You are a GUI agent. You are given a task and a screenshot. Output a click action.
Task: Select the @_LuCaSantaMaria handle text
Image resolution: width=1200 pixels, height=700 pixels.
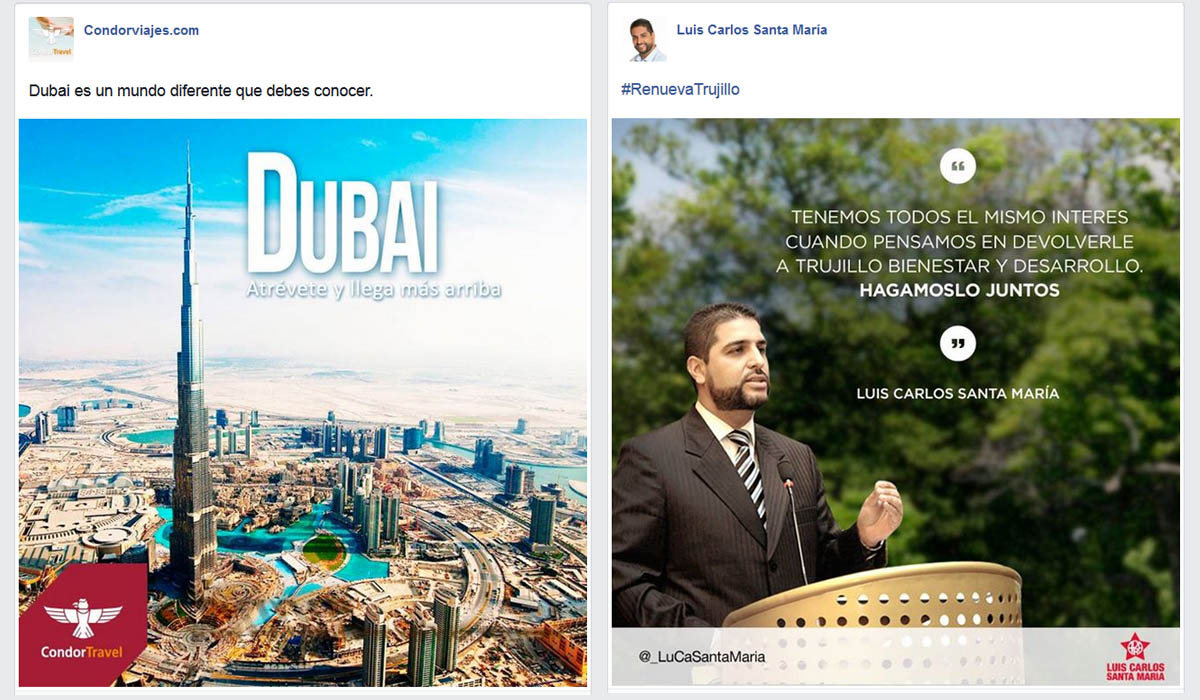702,657
